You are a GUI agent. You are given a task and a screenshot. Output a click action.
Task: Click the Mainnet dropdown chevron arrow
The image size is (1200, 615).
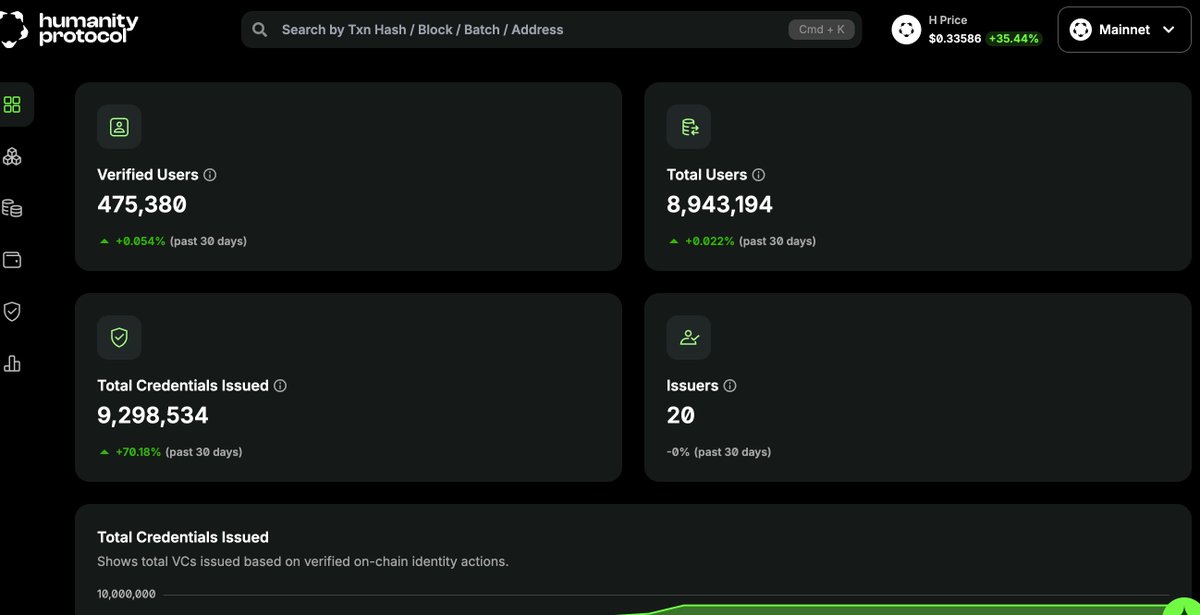click(x=1169, y=30)
